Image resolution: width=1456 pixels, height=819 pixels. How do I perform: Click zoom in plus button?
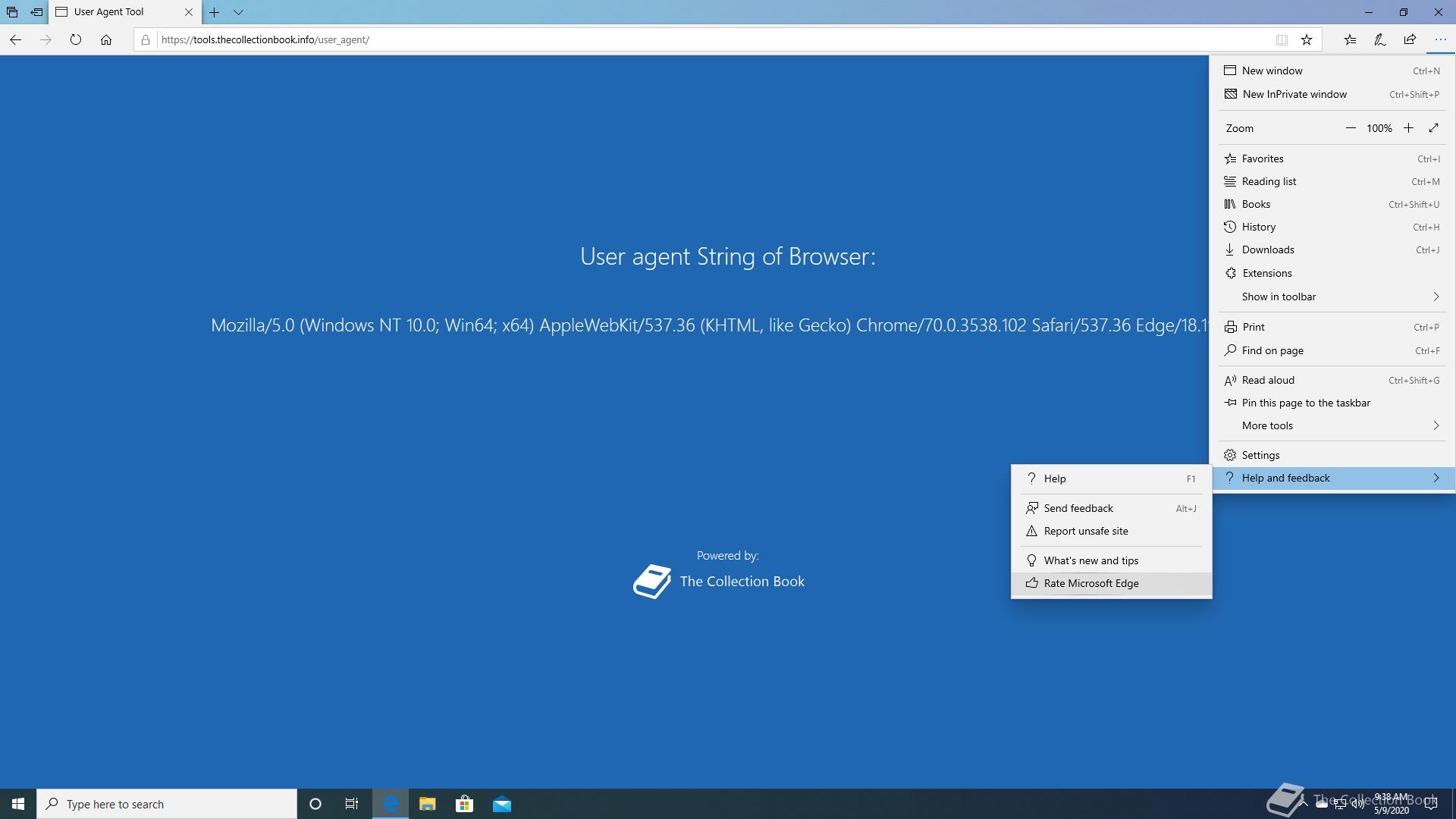1408,128
